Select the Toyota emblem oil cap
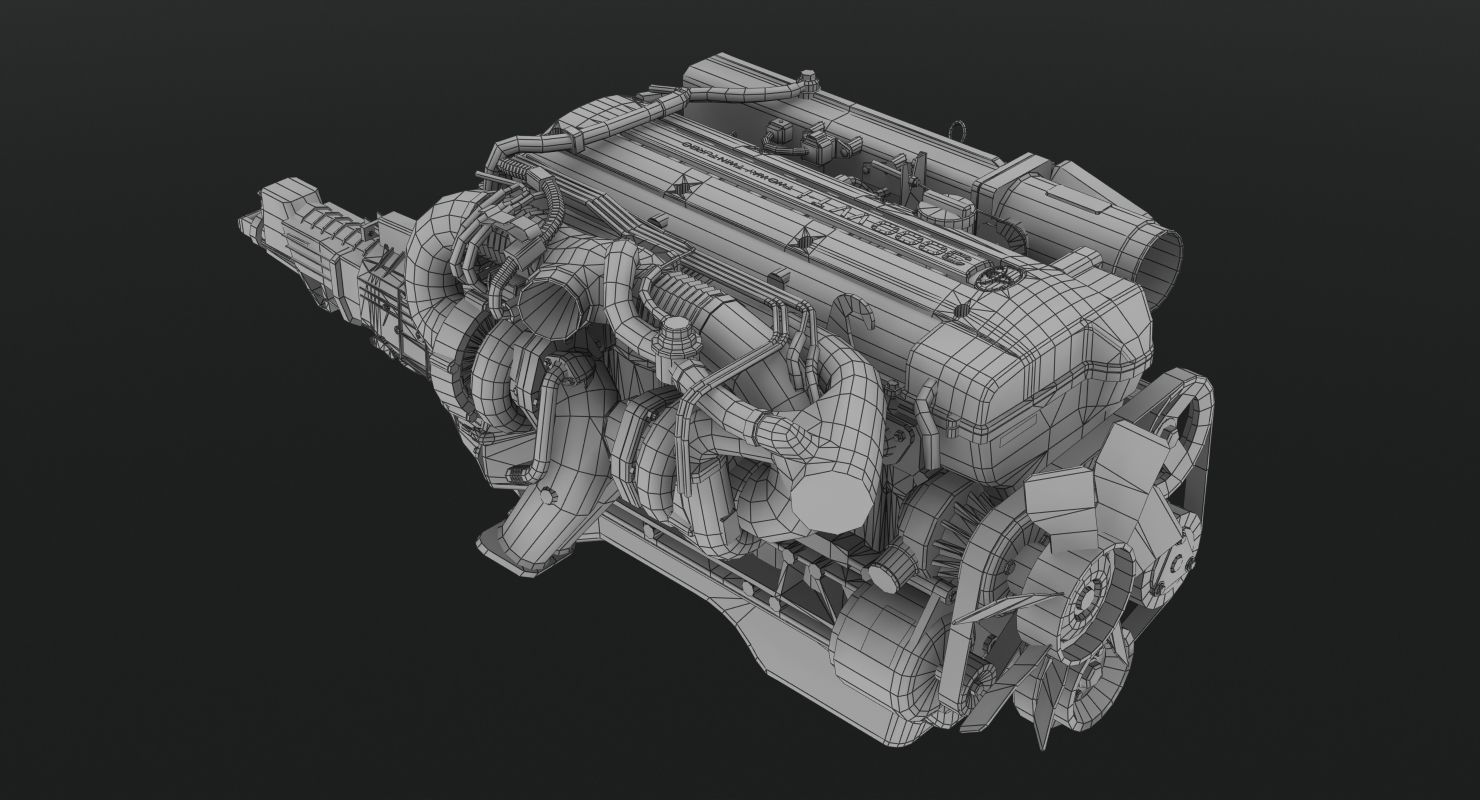The image size is (1480, 800). (x=1002, y=276)
